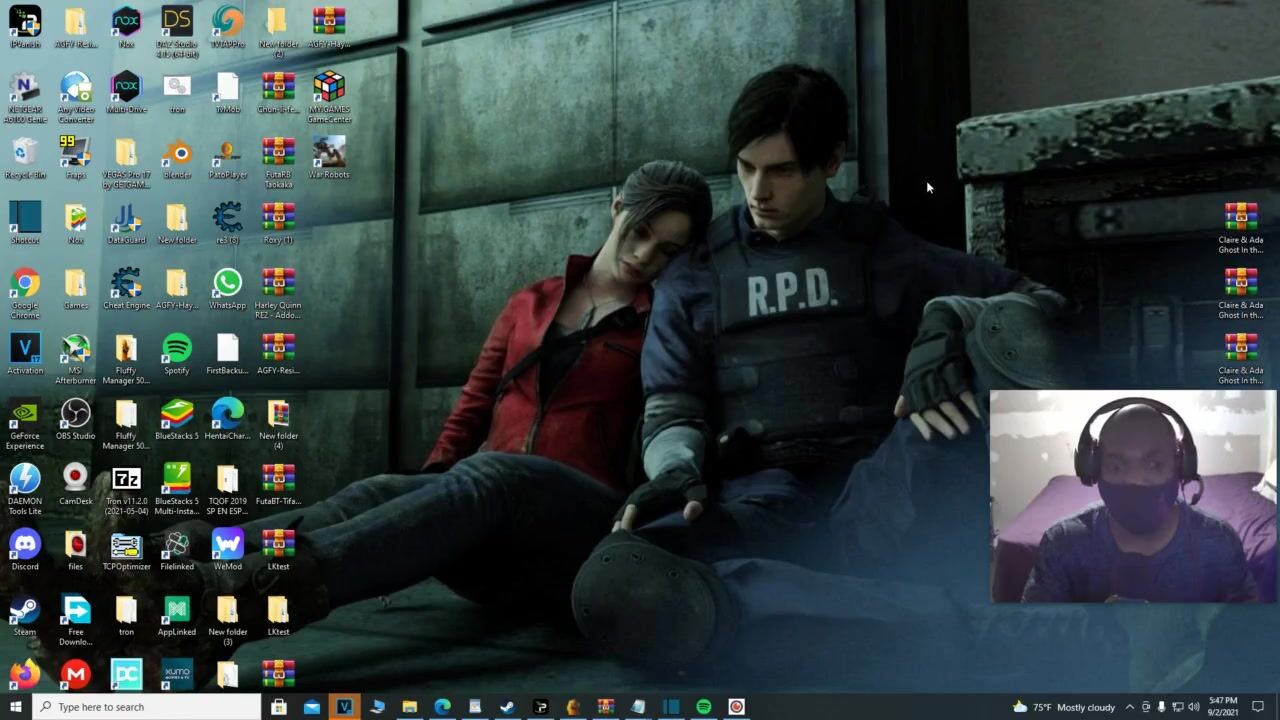
Task: Click the WeMod desktop icon
Action: [227, 545]
